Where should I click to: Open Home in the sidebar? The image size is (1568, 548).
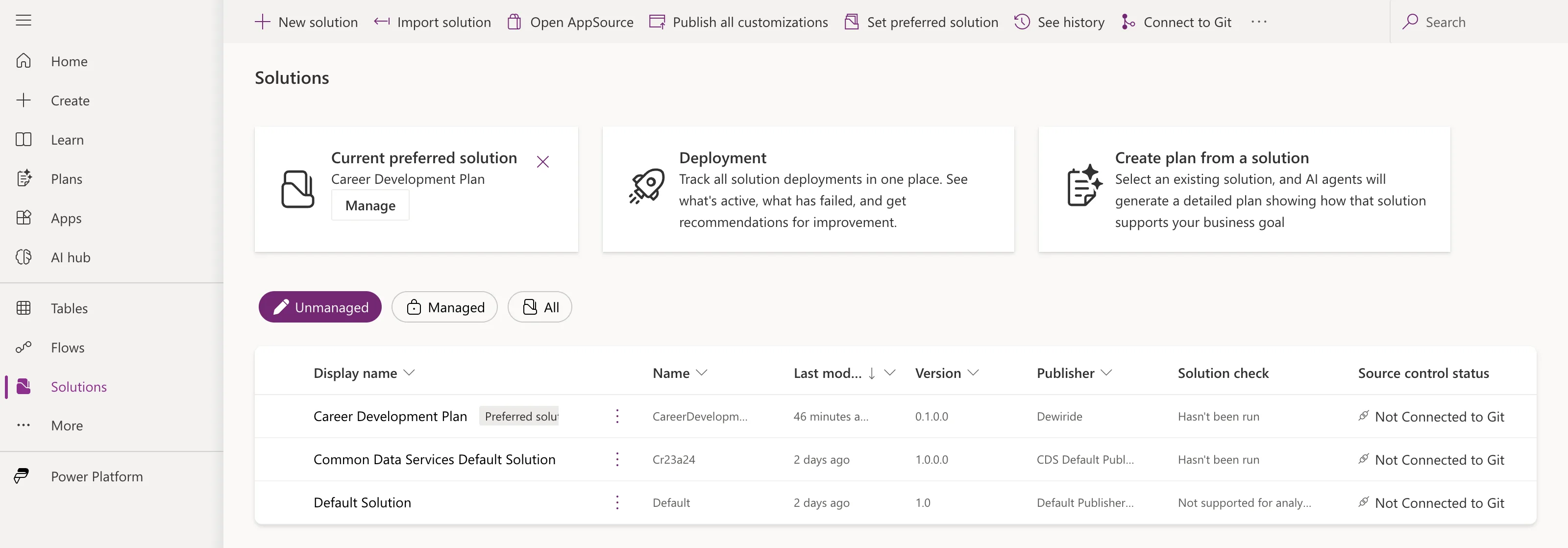tap(69, 61)
